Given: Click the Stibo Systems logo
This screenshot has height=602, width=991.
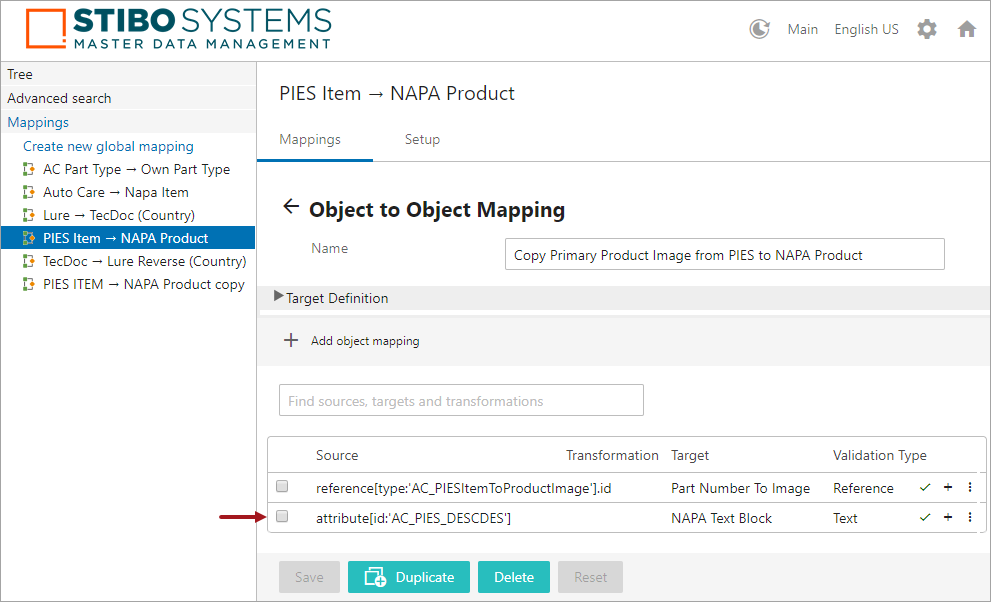Looking at the screenshot, I should 178,29.
